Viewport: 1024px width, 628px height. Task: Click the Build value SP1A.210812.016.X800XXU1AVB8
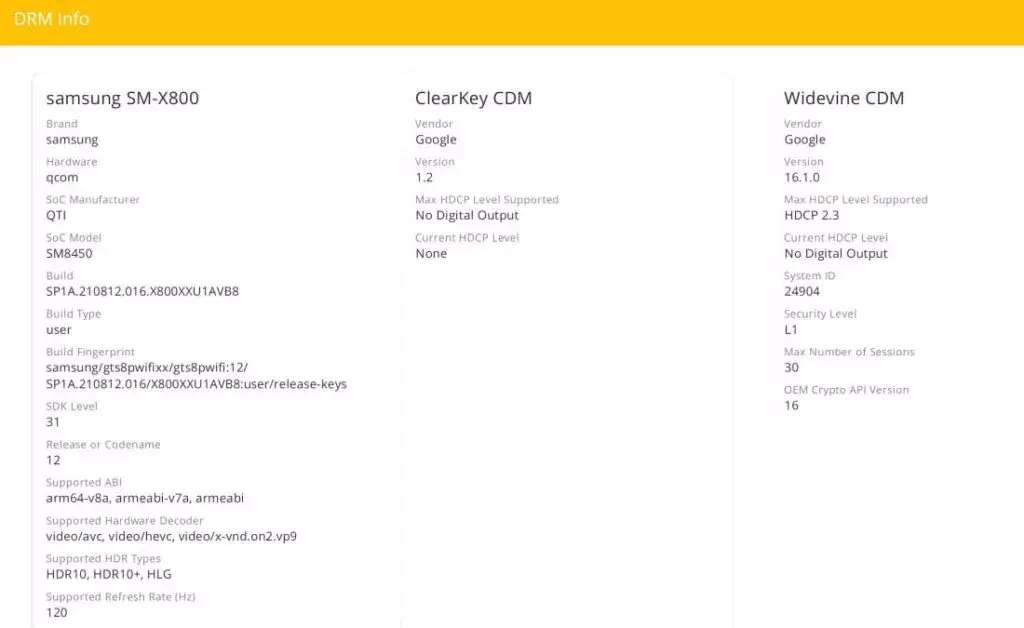(x=142, y=291)
